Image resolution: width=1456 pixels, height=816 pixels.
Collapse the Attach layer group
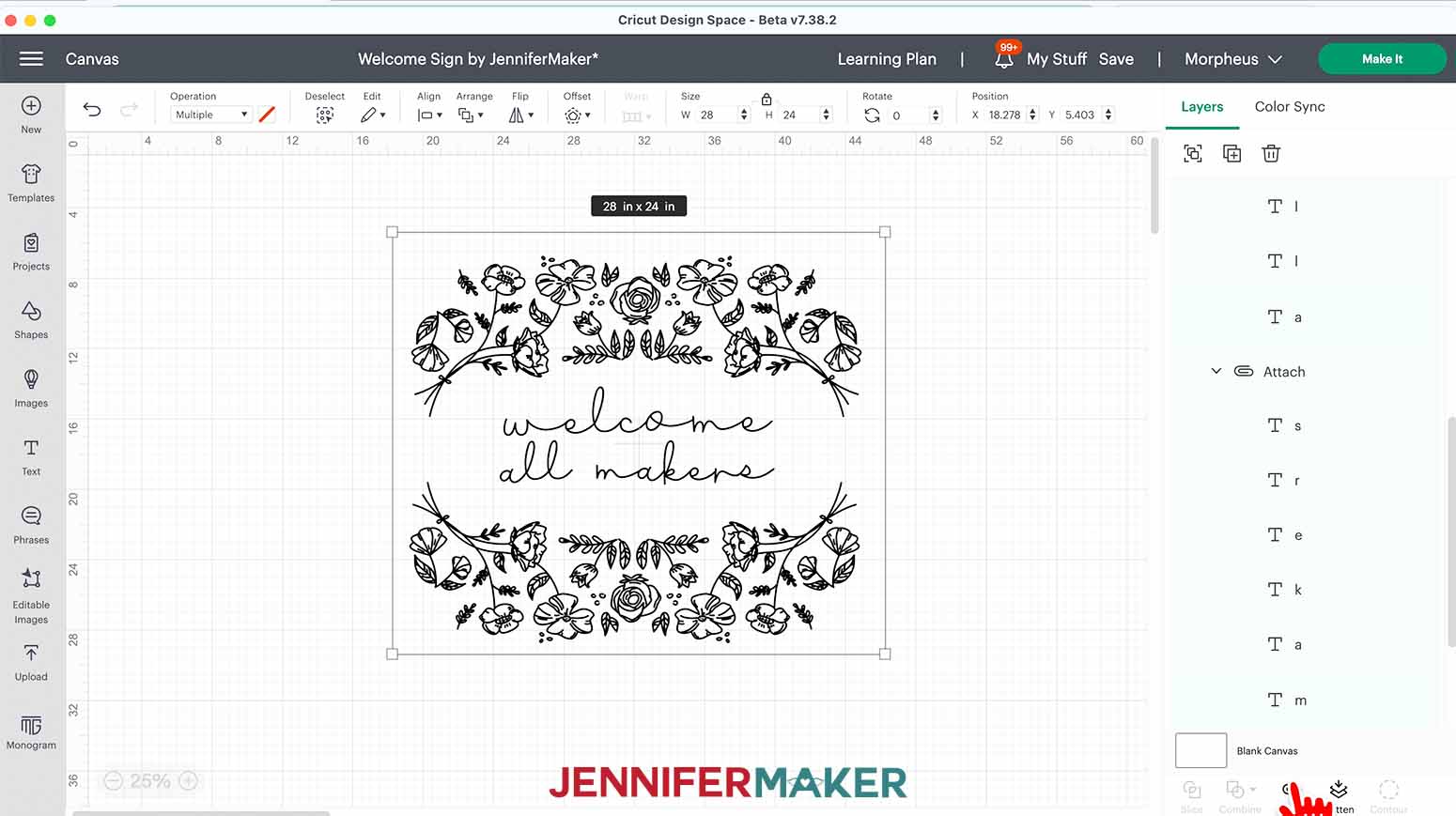pyautogui.click(x=1216, y=371)
